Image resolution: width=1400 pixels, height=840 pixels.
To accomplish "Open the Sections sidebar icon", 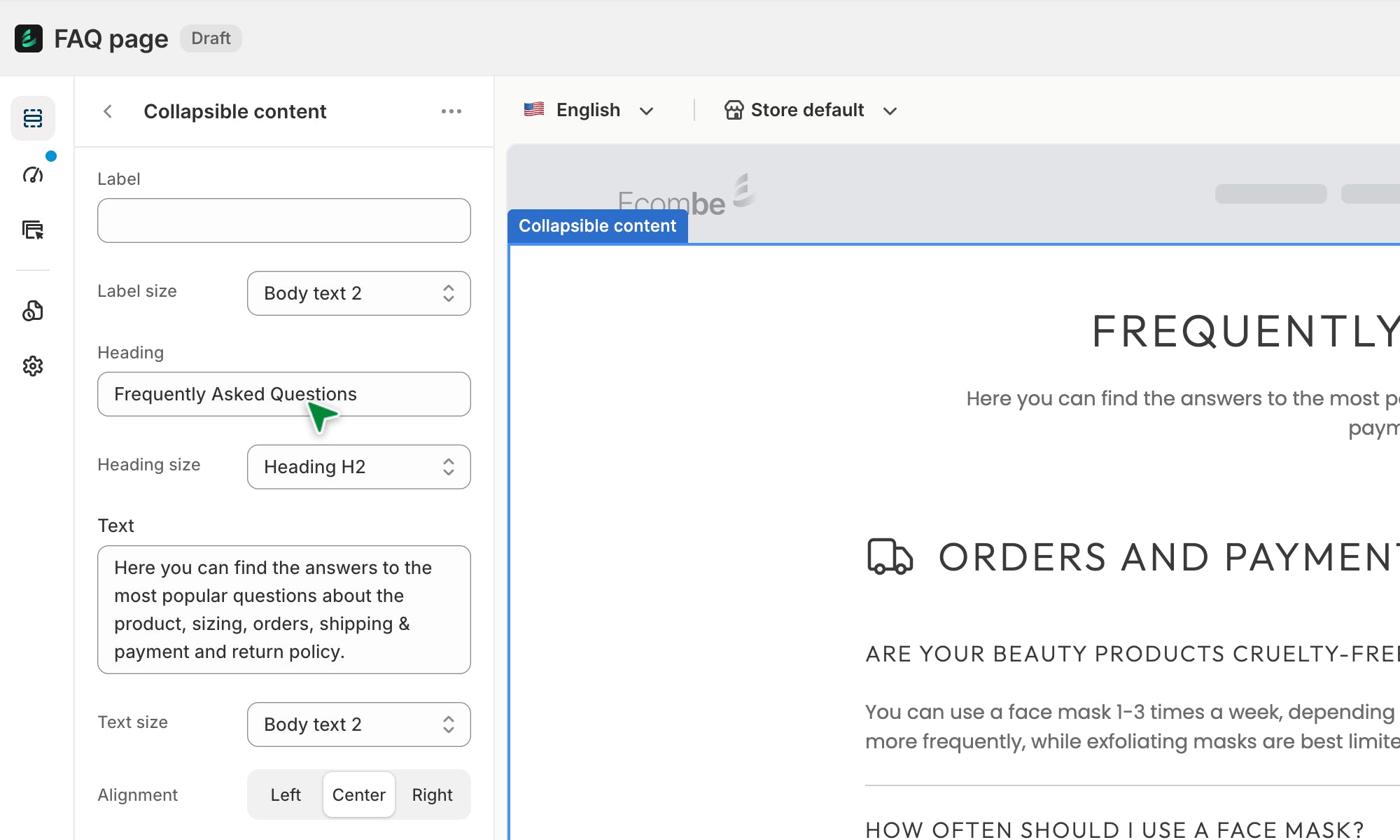I will (x=33, y=118).
